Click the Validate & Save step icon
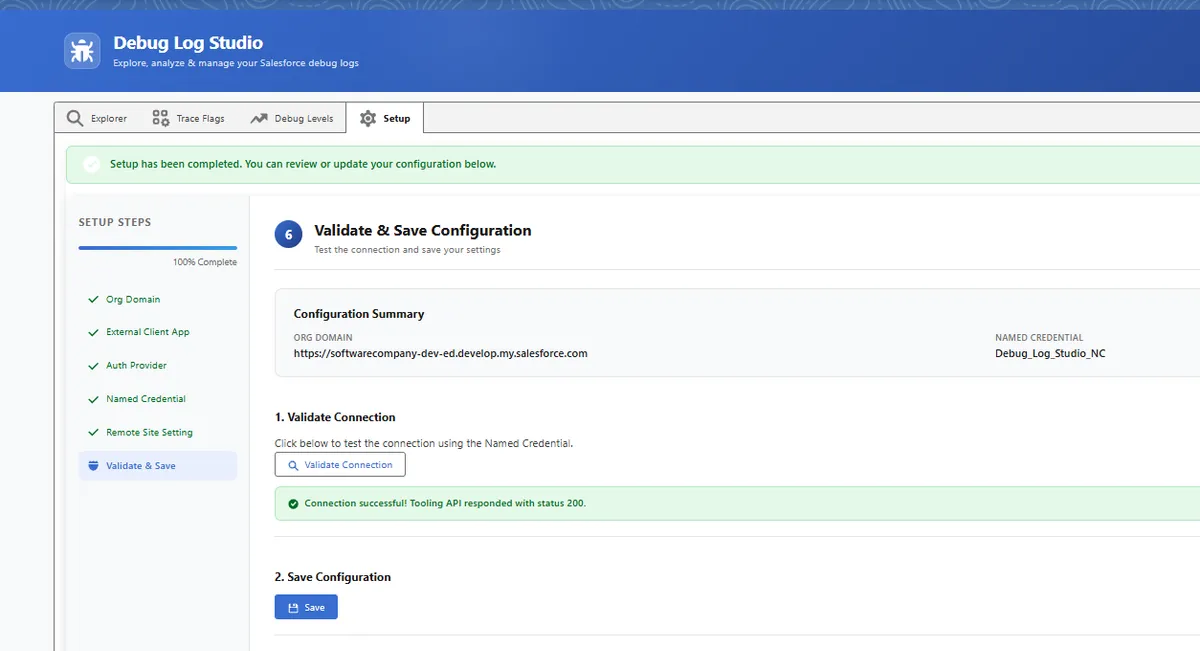This screenshot has height=651, width=1200. coord(93,466)
